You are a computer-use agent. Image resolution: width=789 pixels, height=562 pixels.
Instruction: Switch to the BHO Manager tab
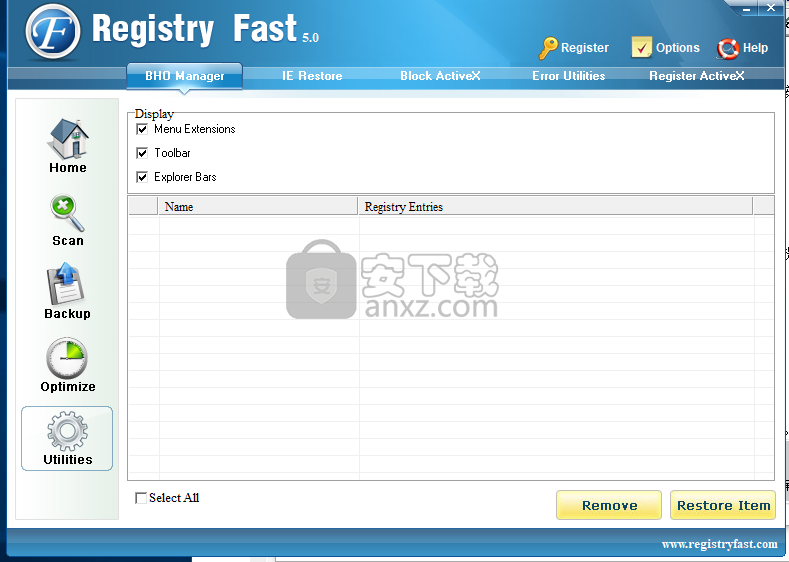coord(185,76)
